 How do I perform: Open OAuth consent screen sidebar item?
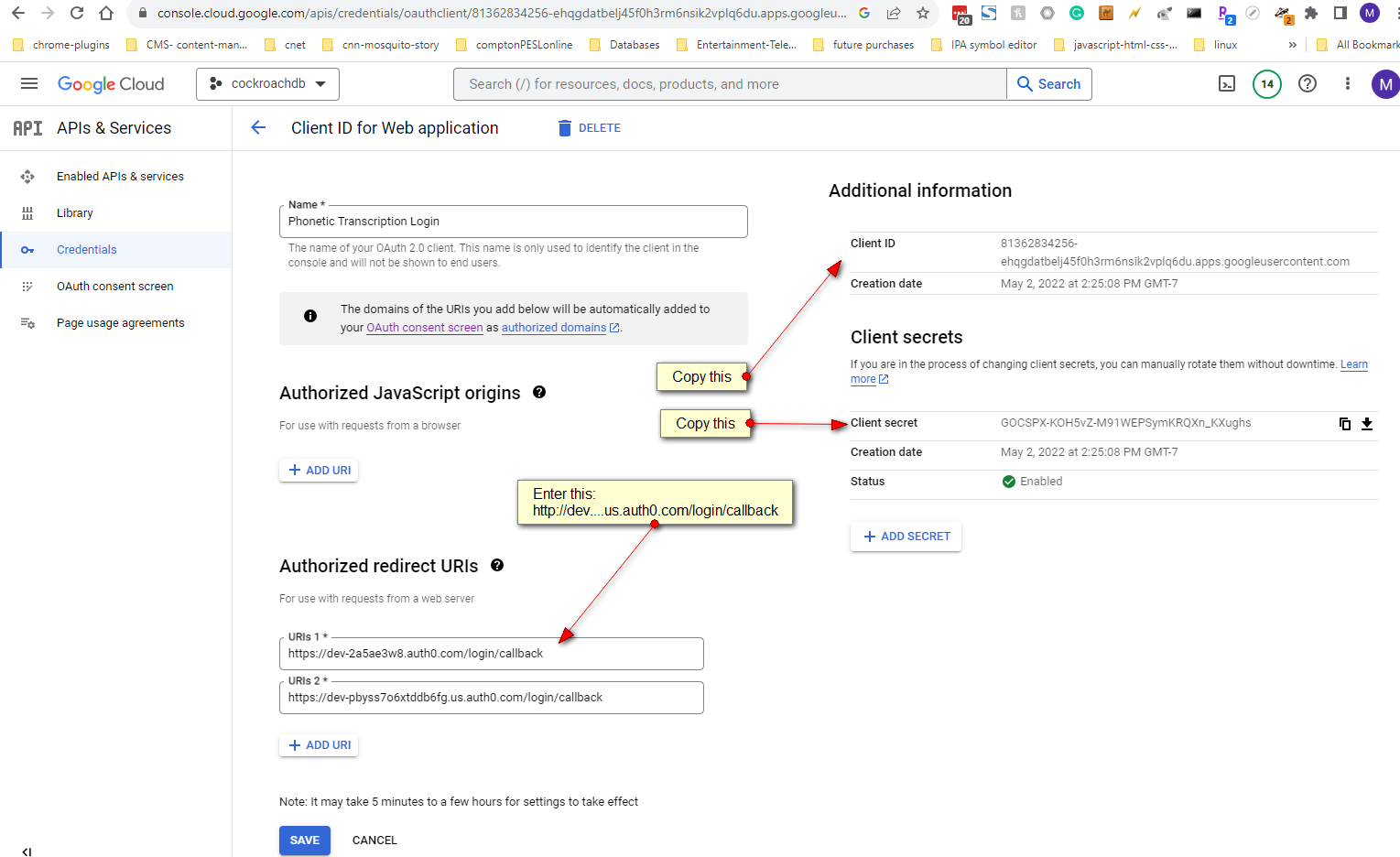[x=115, y=287]
